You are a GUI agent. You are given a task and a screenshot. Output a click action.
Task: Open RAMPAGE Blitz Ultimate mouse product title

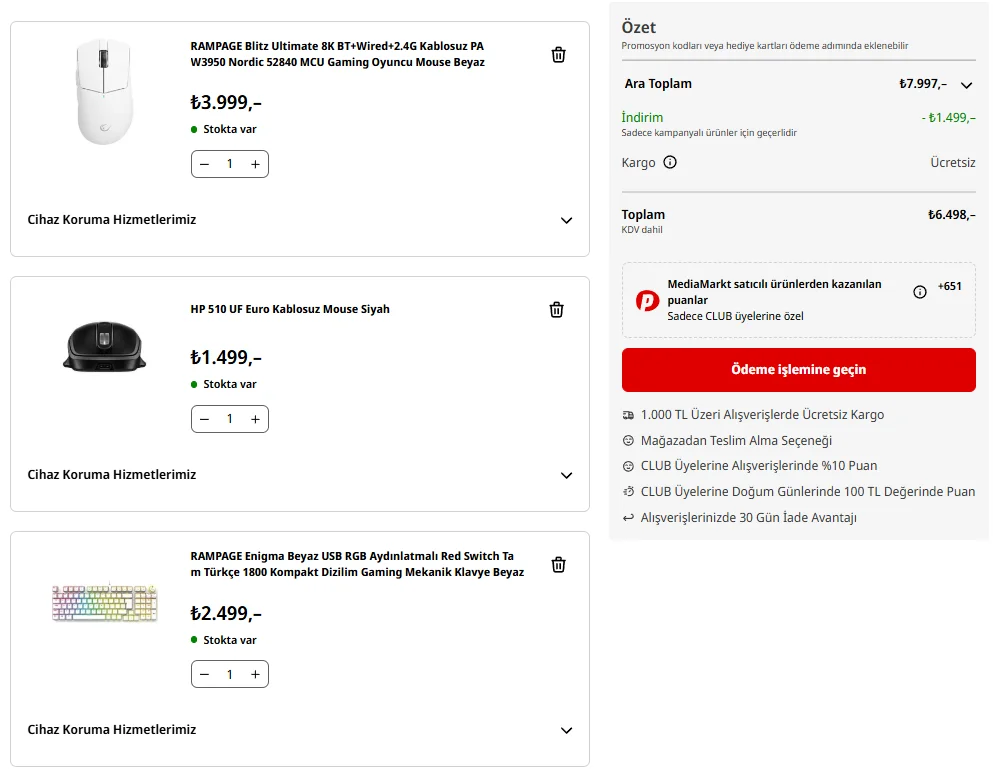[x=337, y=54]
